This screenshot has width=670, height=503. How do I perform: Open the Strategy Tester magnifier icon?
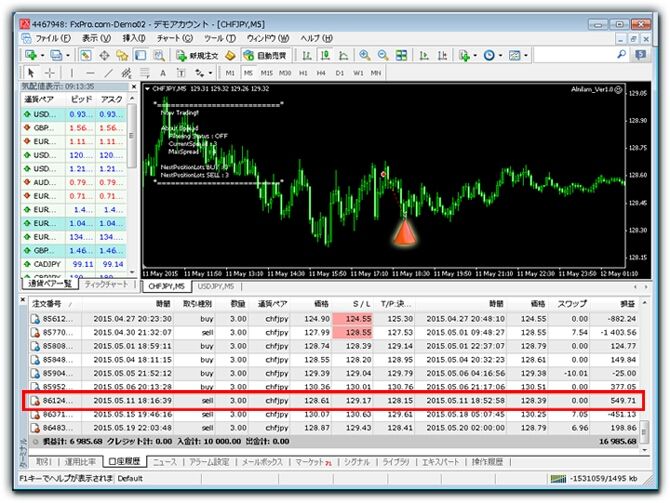159,56
